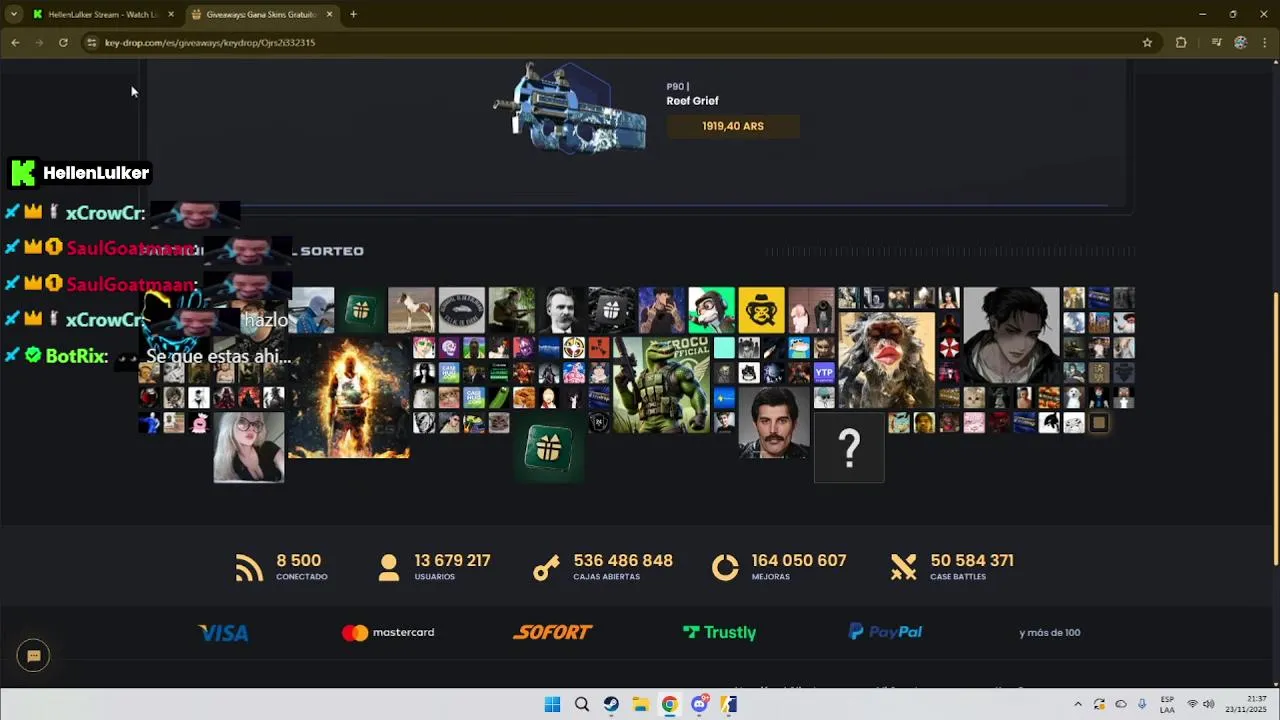Open the media controls icon
This screenshot has height=720, width=1280.
click(x=1216, y=42)
